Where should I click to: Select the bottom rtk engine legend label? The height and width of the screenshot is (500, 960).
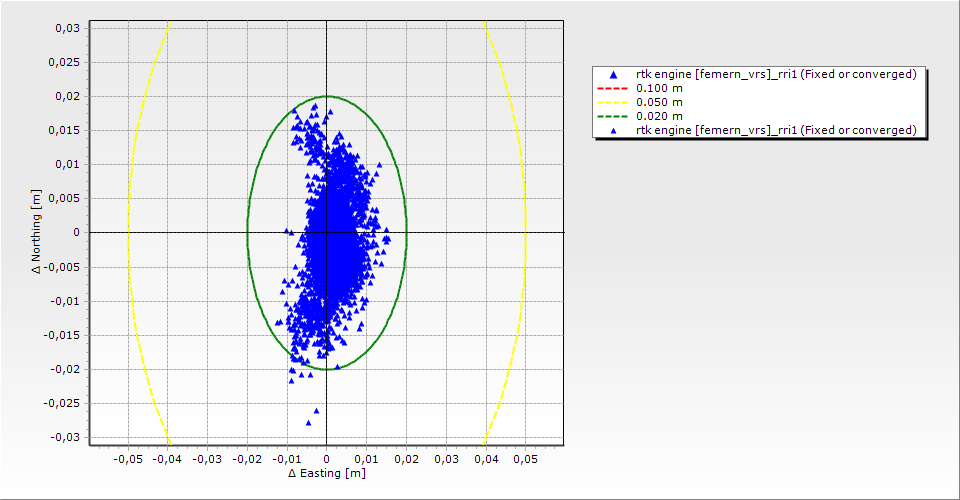click(776, 131)
